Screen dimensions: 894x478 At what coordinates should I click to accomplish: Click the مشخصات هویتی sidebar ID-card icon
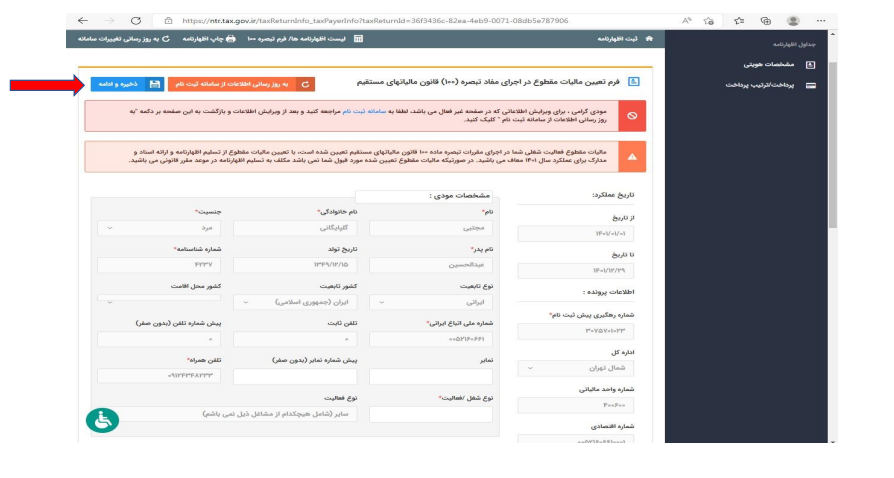(810, 64)
